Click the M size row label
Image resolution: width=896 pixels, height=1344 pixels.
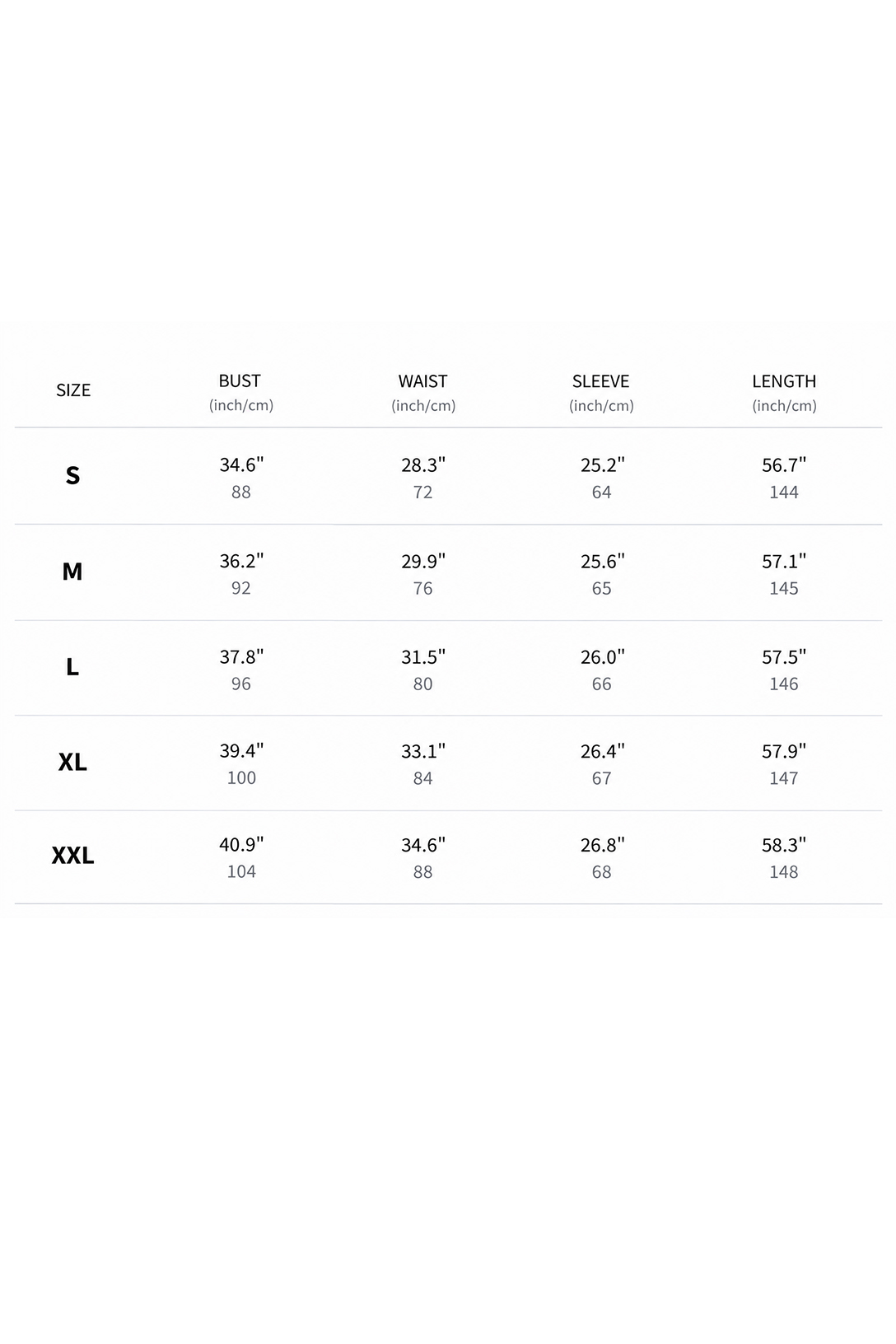72,571
